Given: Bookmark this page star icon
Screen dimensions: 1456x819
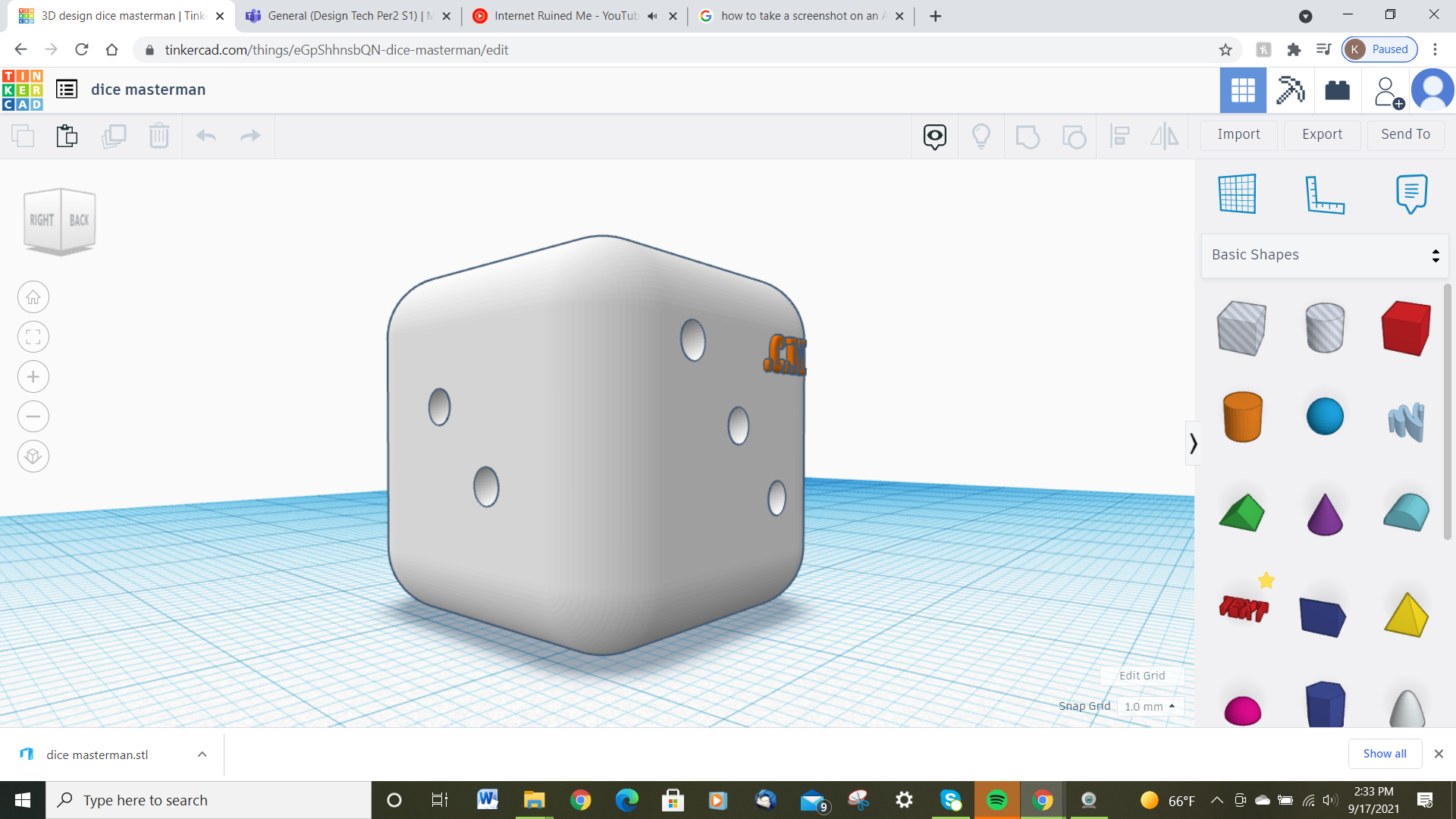Looking at the screenshot, I should coord(1225,50).
